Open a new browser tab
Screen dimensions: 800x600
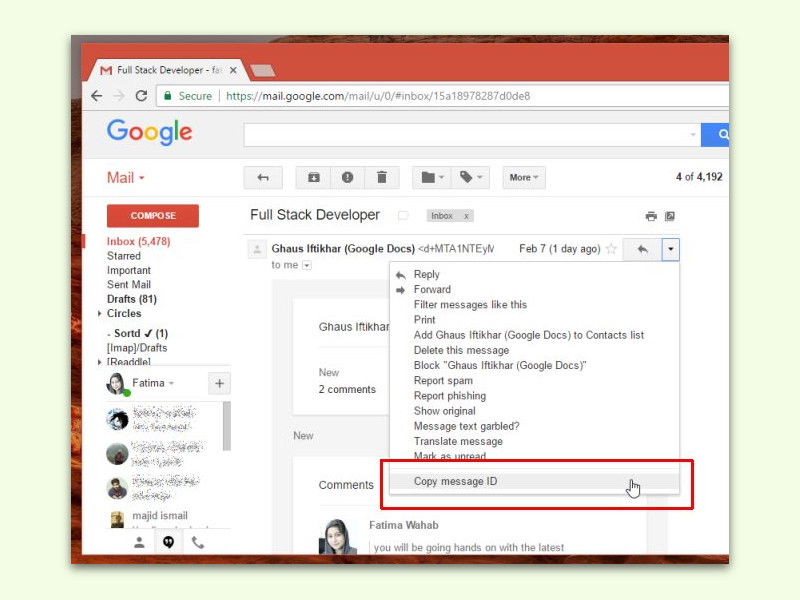(263, 70)
